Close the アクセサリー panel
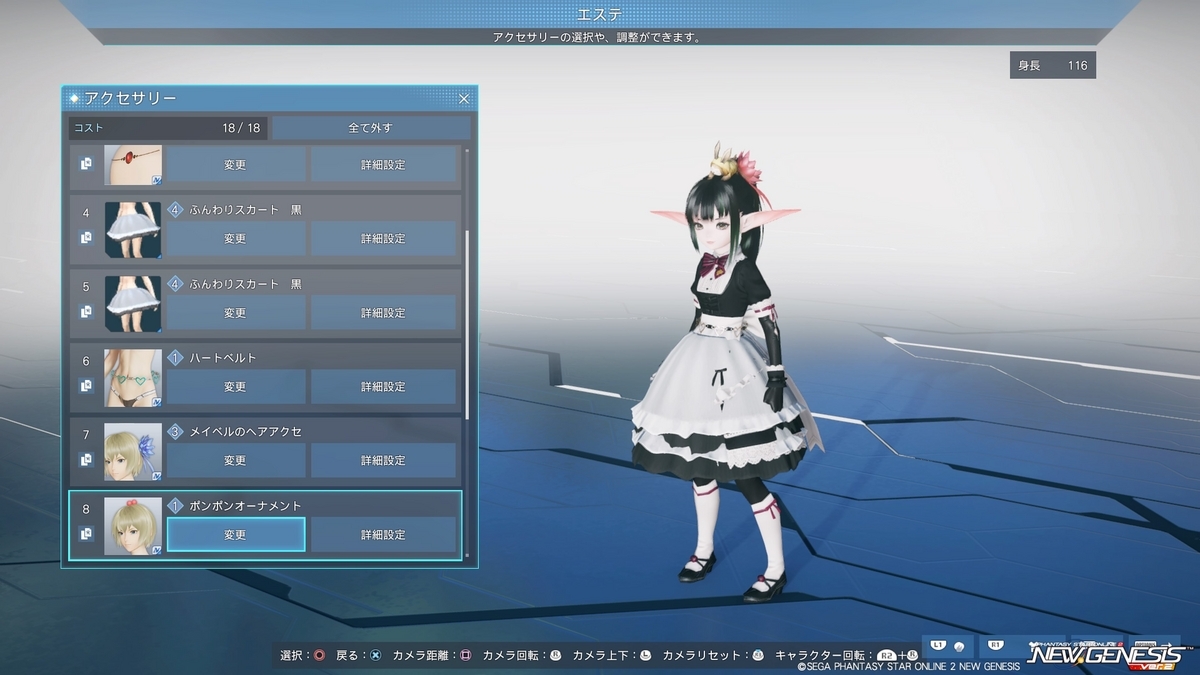This screenshot has height=675, width=1200. (464, 98)
